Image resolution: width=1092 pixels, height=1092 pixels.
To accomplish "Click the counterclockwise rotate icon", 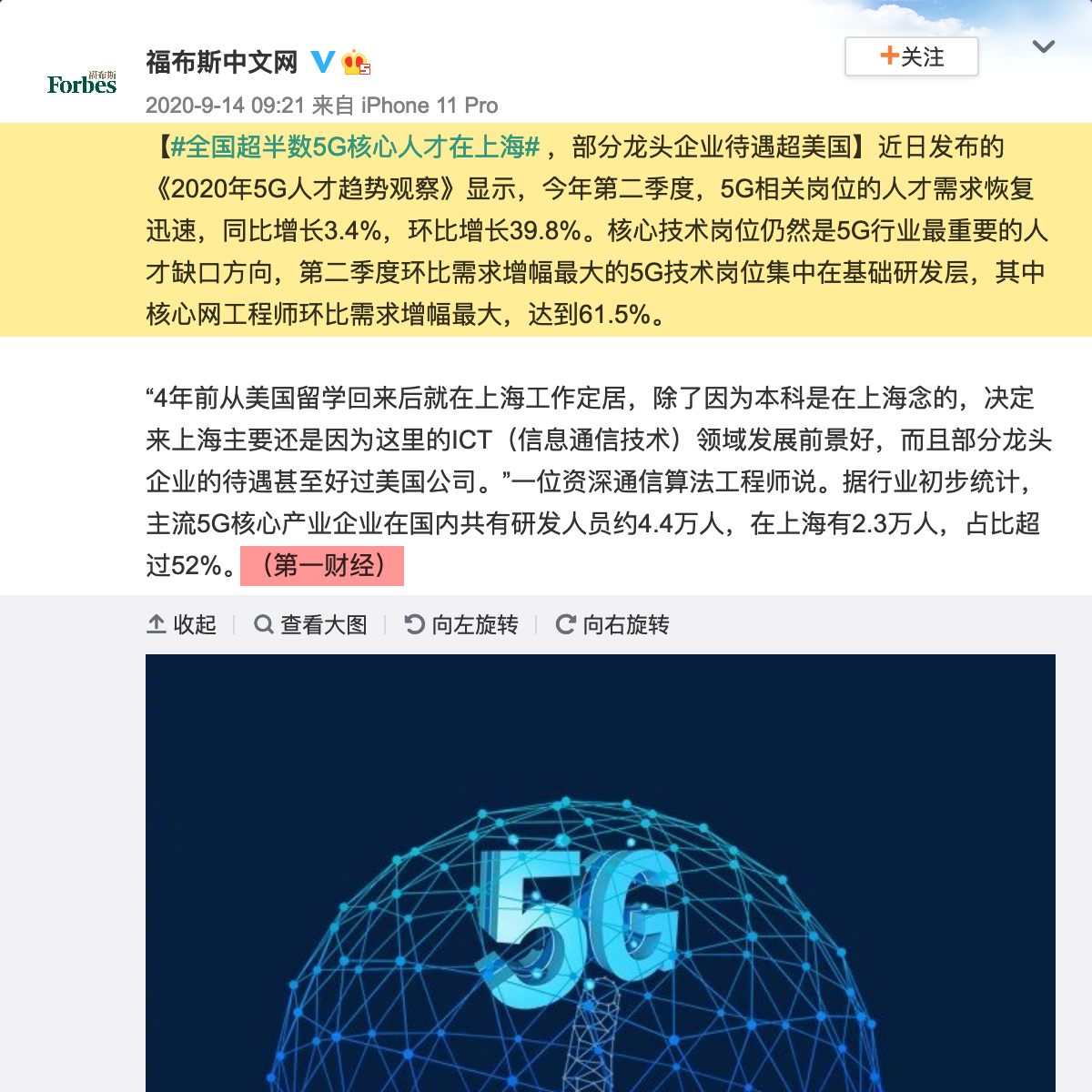I will click(415, 624).
